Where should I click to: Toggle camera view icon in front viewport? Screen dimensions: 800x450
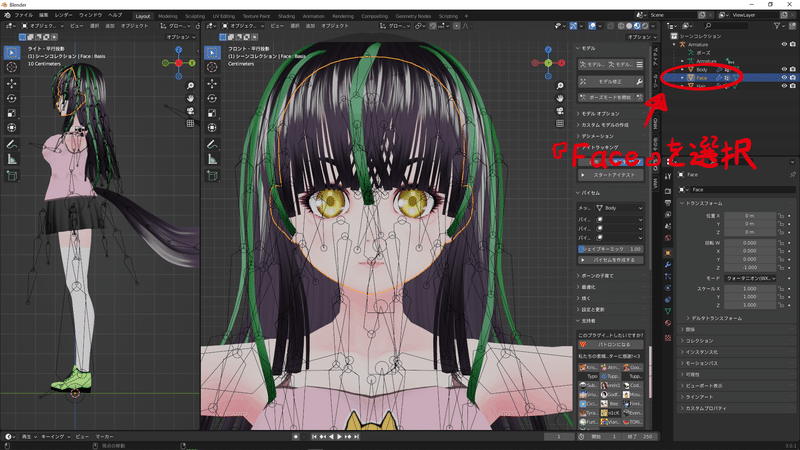[x=560, y=111]
